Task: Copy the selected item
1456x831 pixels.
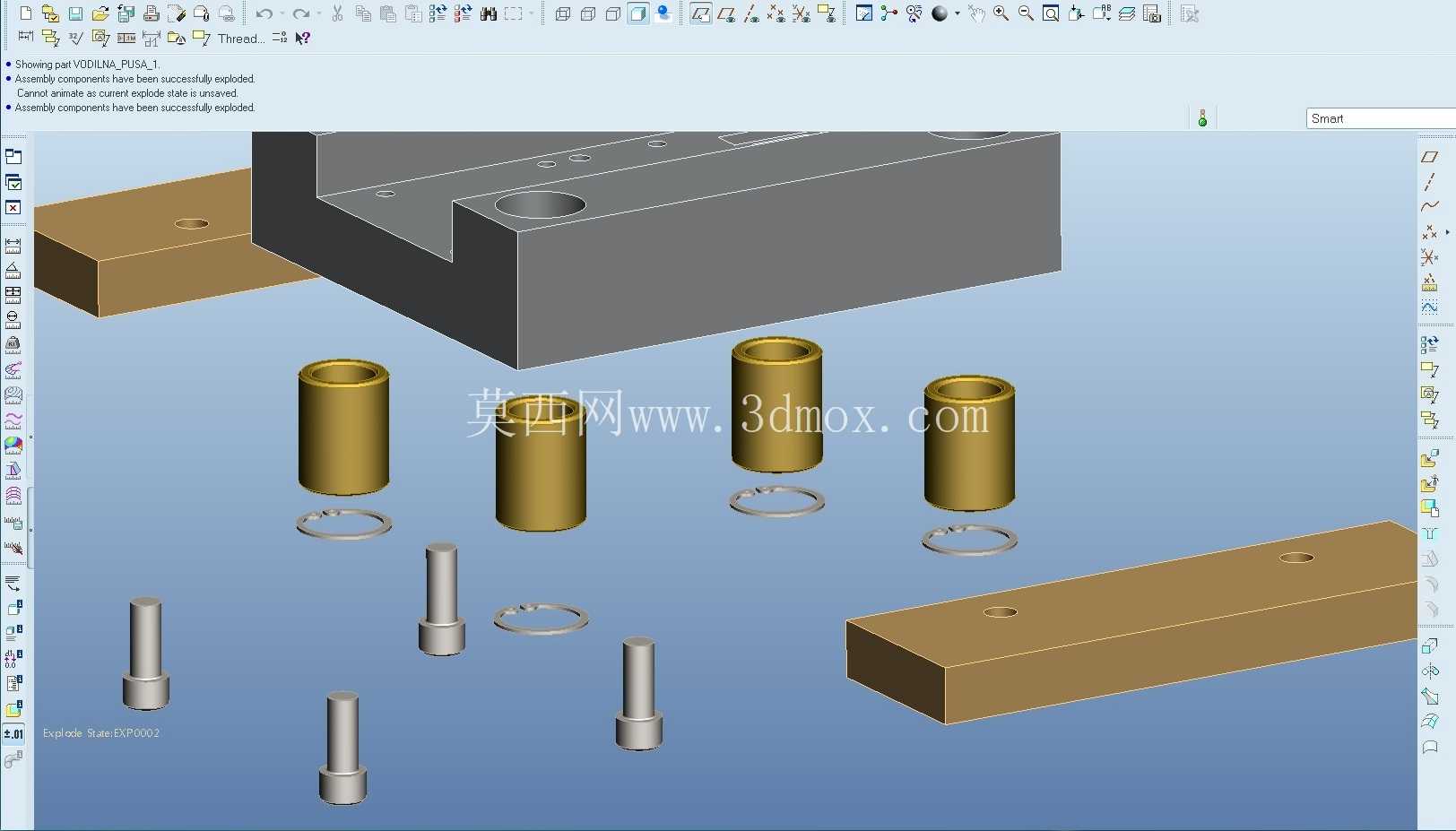Action: click(x=363, y=13)
